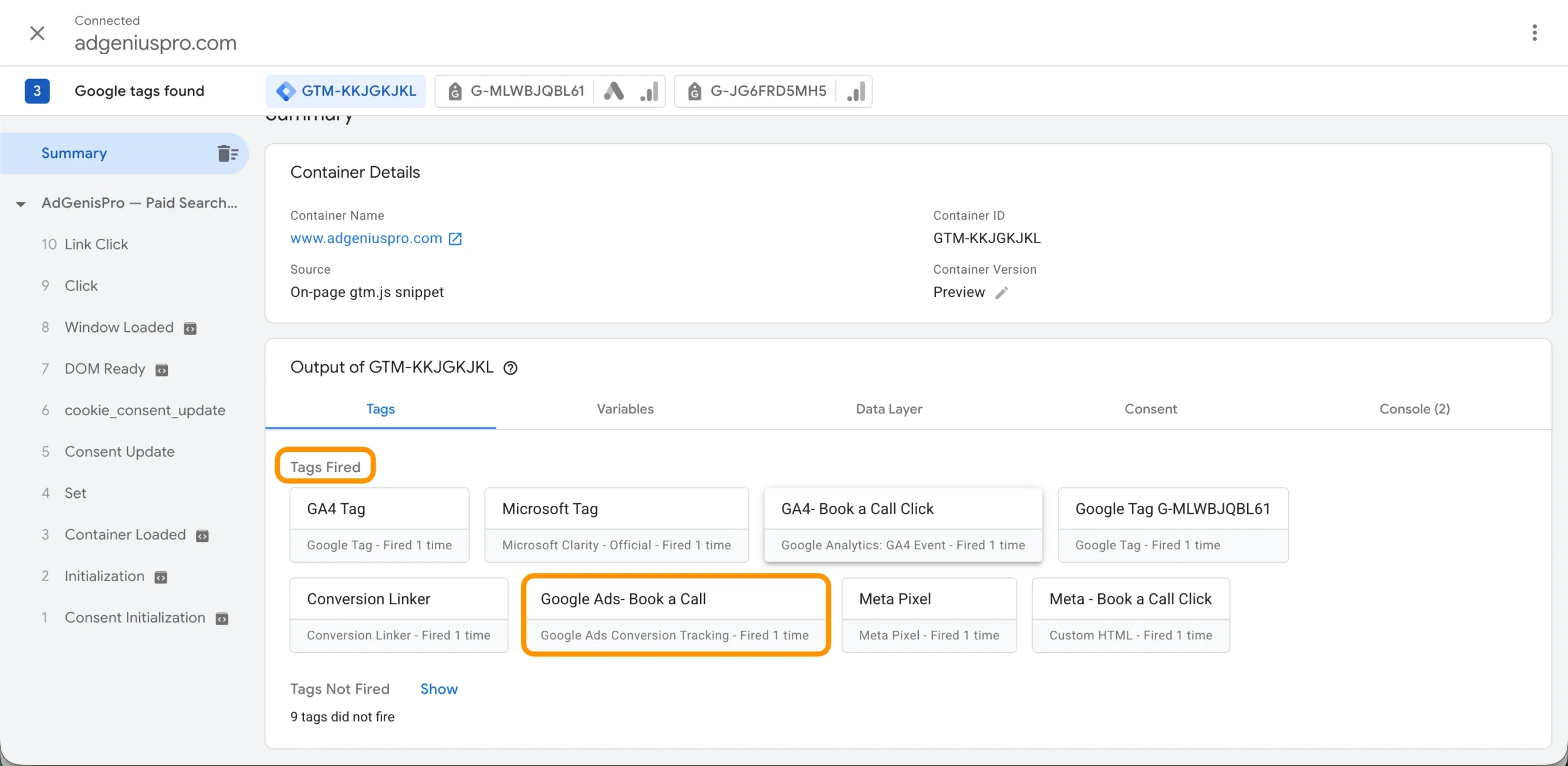Screen dimensions: 1568x766
Task: Click the code icon next to Initialization
Action: pos(161,577)
